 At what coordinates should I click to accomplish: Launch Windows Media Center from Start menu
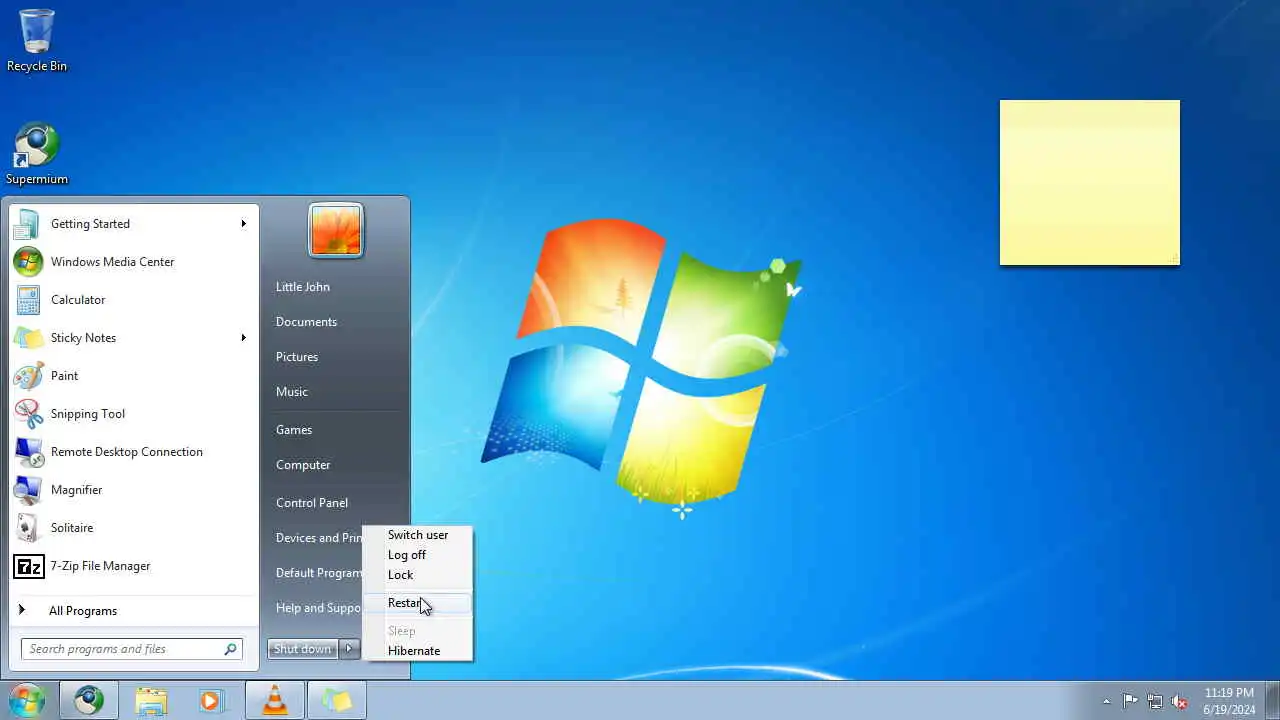click(x=134, y=262)
